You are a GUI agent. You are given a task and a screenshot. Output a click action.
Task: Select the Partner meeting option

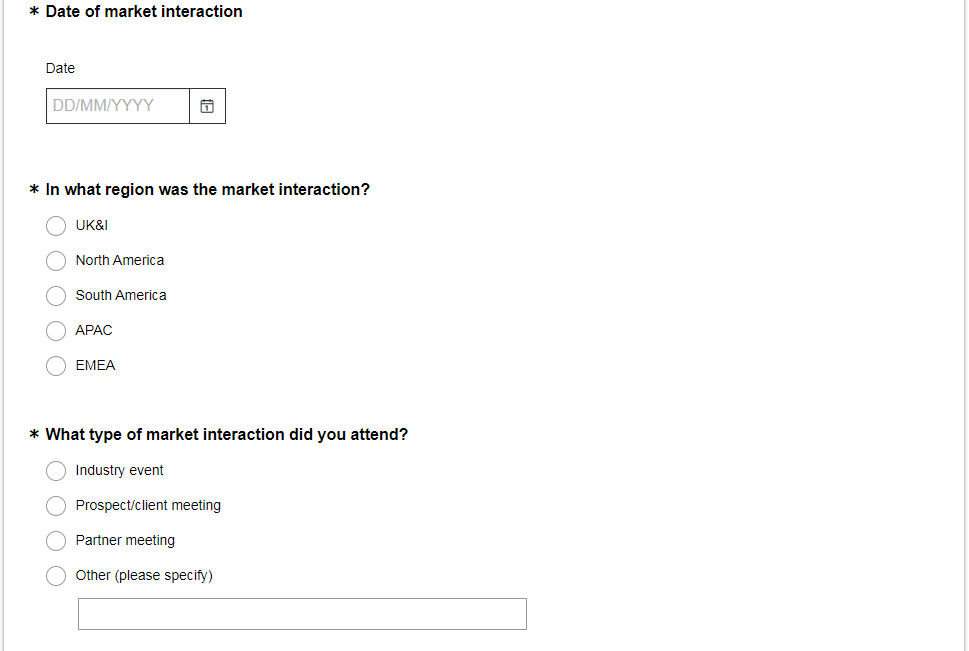click(x=56, y=541)
